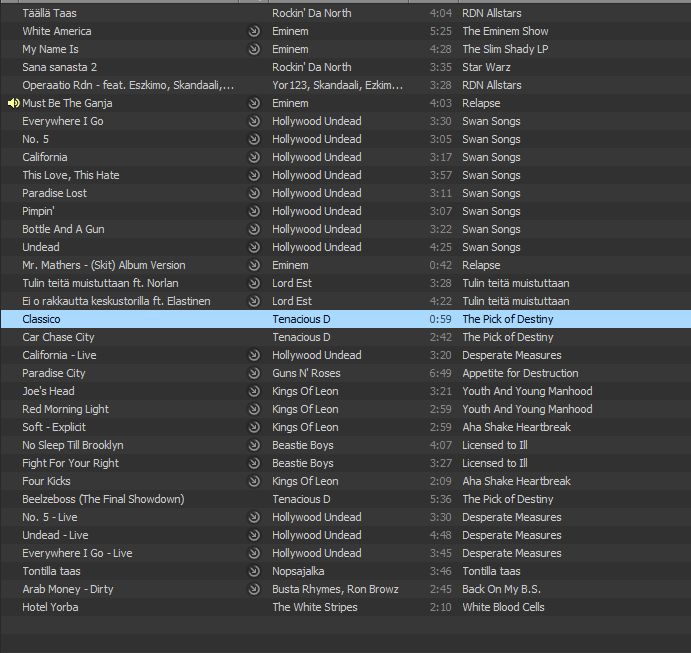
Task: Select the track Car Chase City
Action: pyautogui.click(x=58, y=338)
